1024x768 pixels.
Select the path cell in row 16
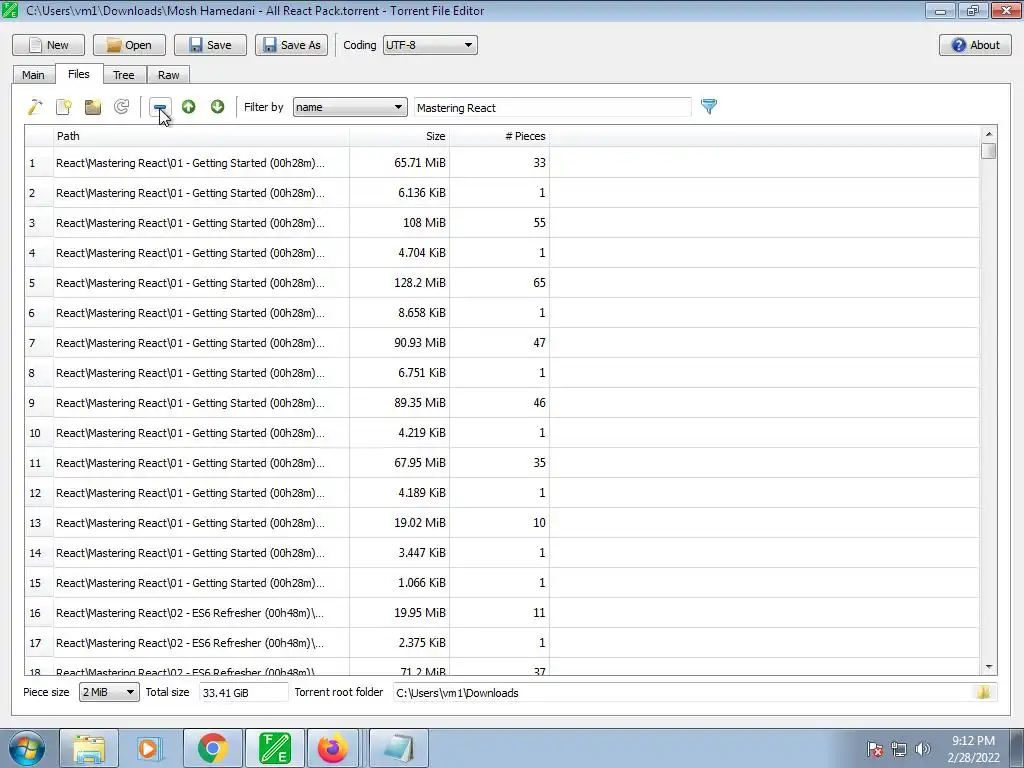click(201, 613)
